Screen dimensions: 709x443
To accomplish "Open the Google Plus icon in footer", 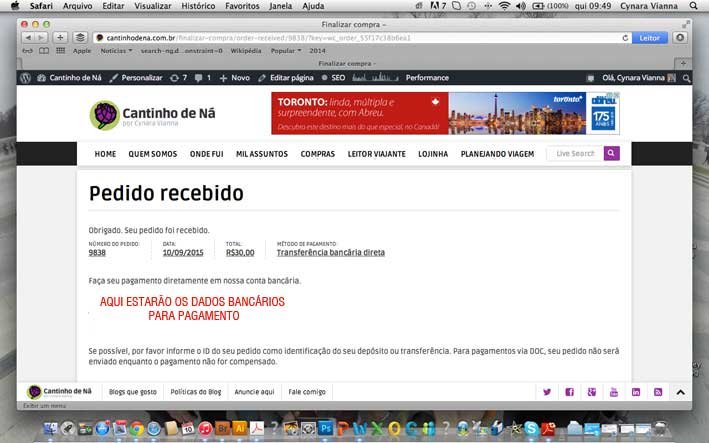I will point(591,392).
